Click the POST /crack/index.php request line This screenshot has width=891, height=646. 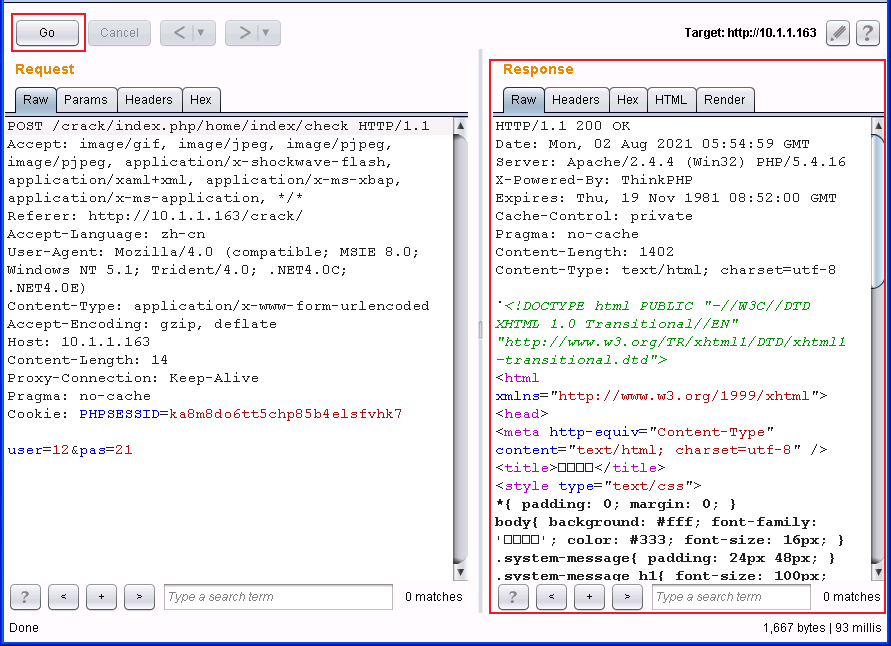219,126
